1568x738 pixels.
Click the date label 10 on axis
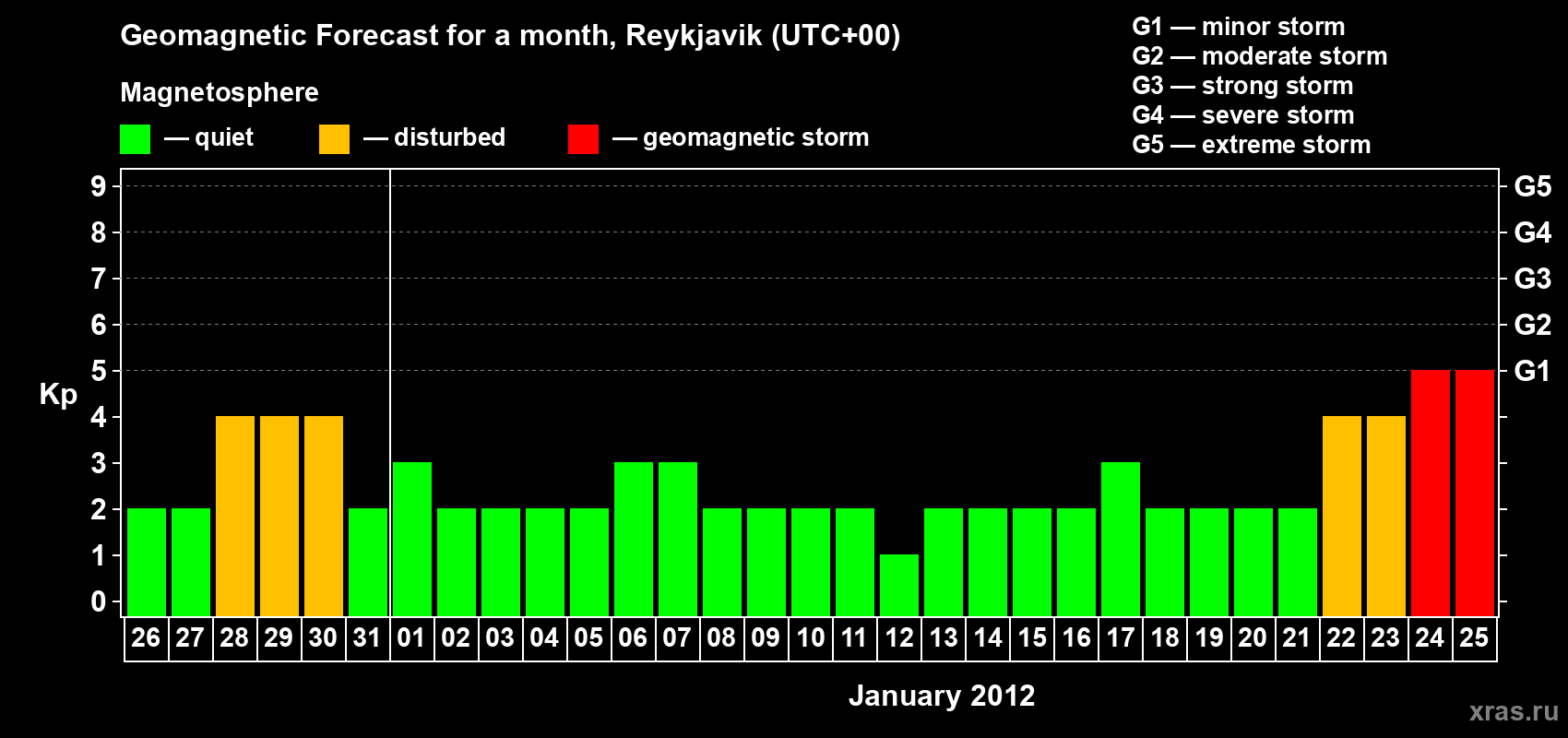tap(811, 637)
